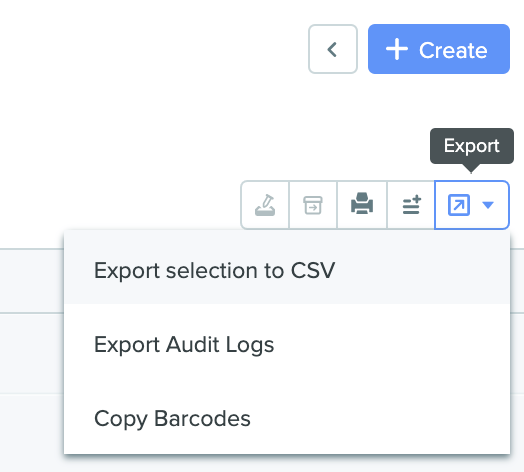
Task: Toggle the Export split button closed
Action: pos(472,205)
